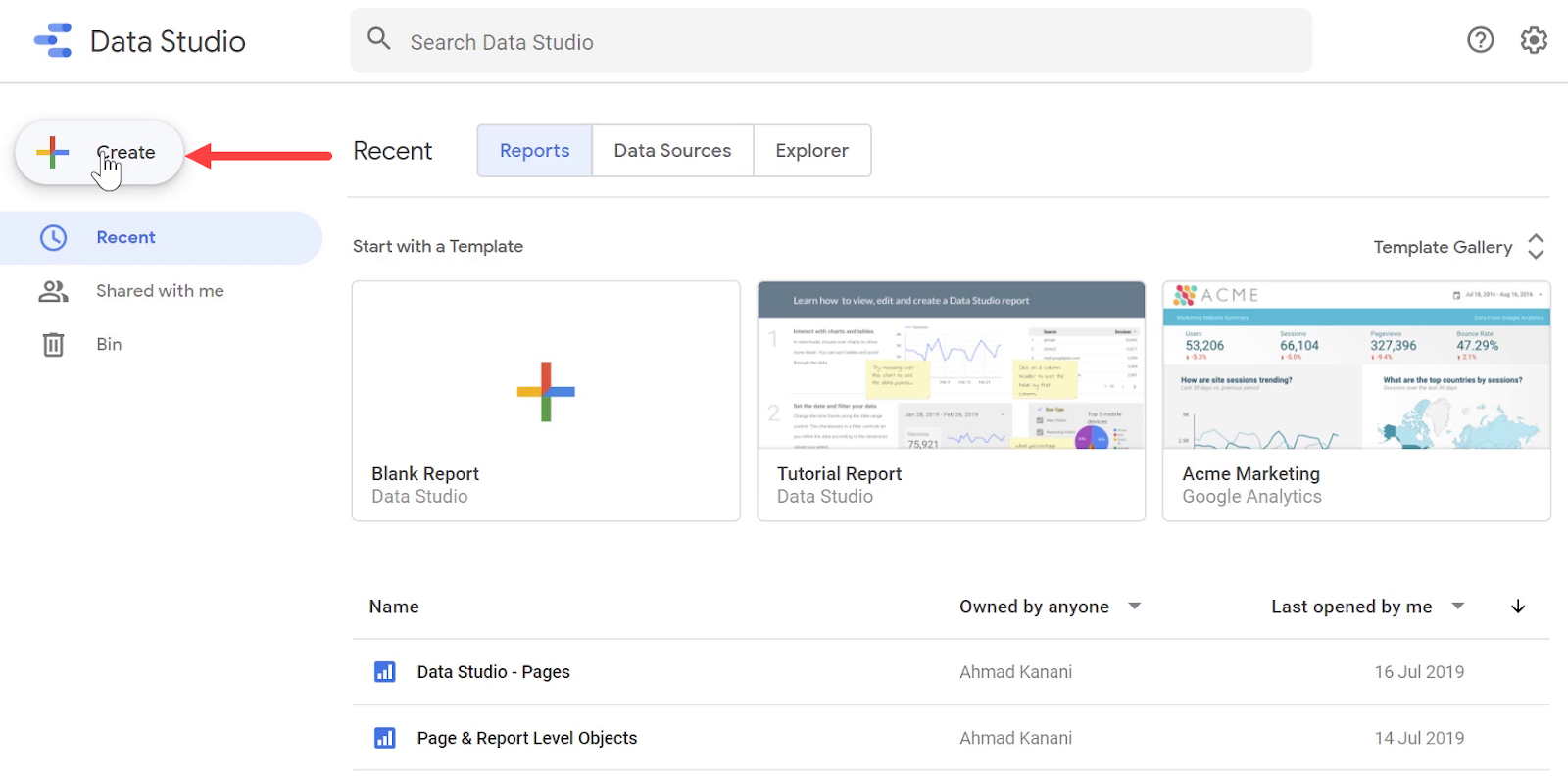Image resolution: width=1568 pixels, height=777 pixels.
Task: Click the colorful plus icon on Create
Action: point(52,152)
